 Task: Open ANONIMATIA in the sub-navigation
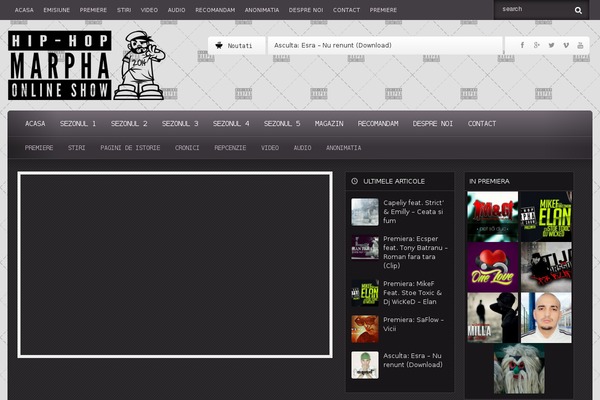pyautogui.click(x=344, y=148)
